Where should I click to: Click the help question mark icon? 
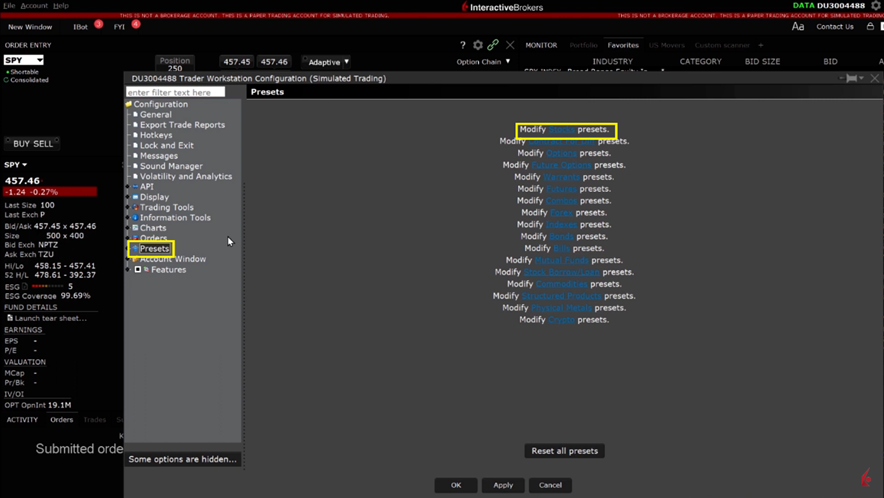pyautogui.click(x=462, y=45)
